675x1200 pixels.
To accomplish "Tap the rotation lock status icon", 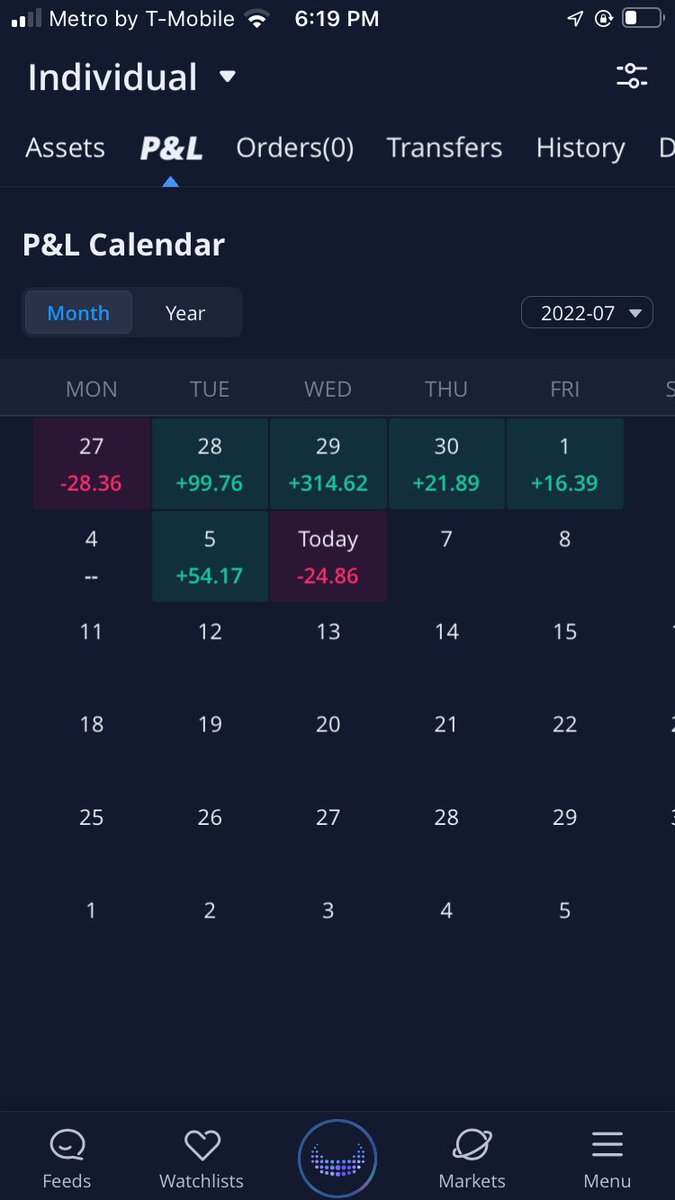I will pyautogui.click(x=603, y=18).
